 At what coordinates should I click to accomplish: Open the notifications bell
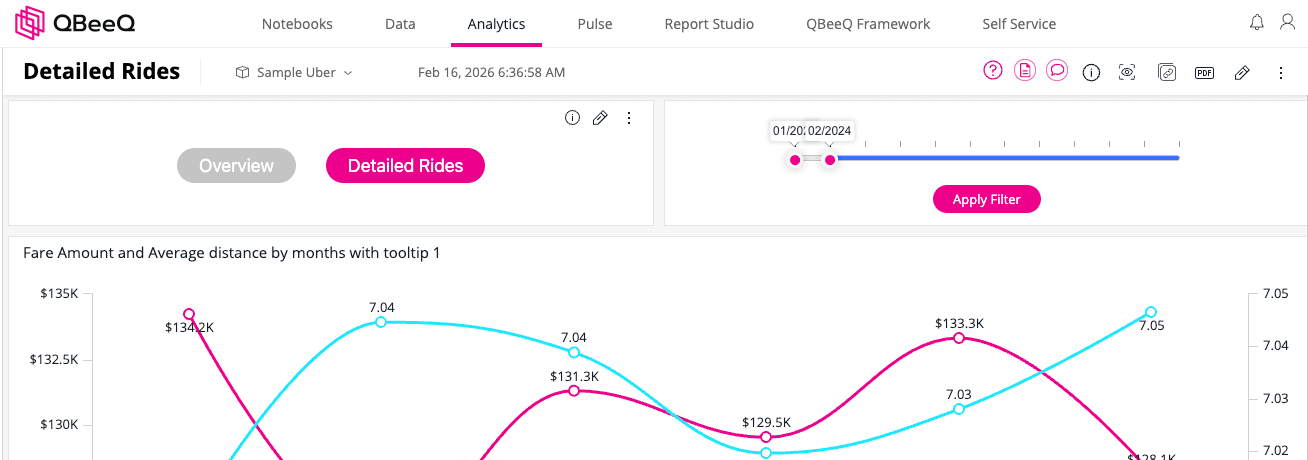(1257, 22)
